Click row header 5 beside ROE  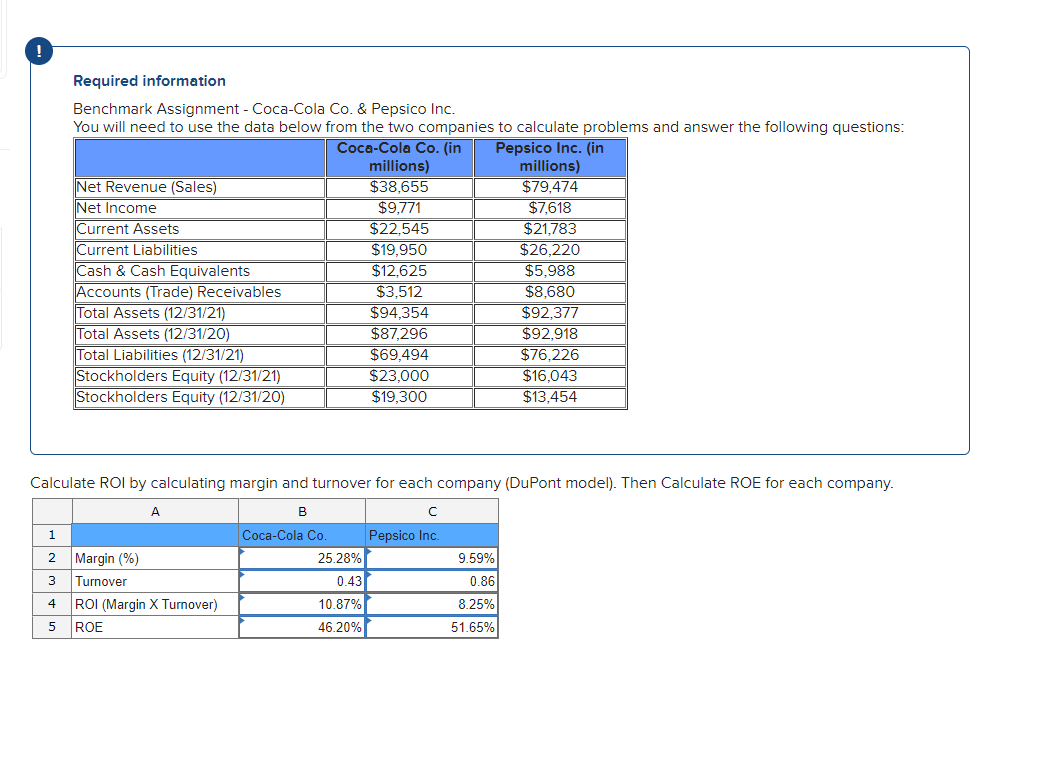click(x=51, y=627)
